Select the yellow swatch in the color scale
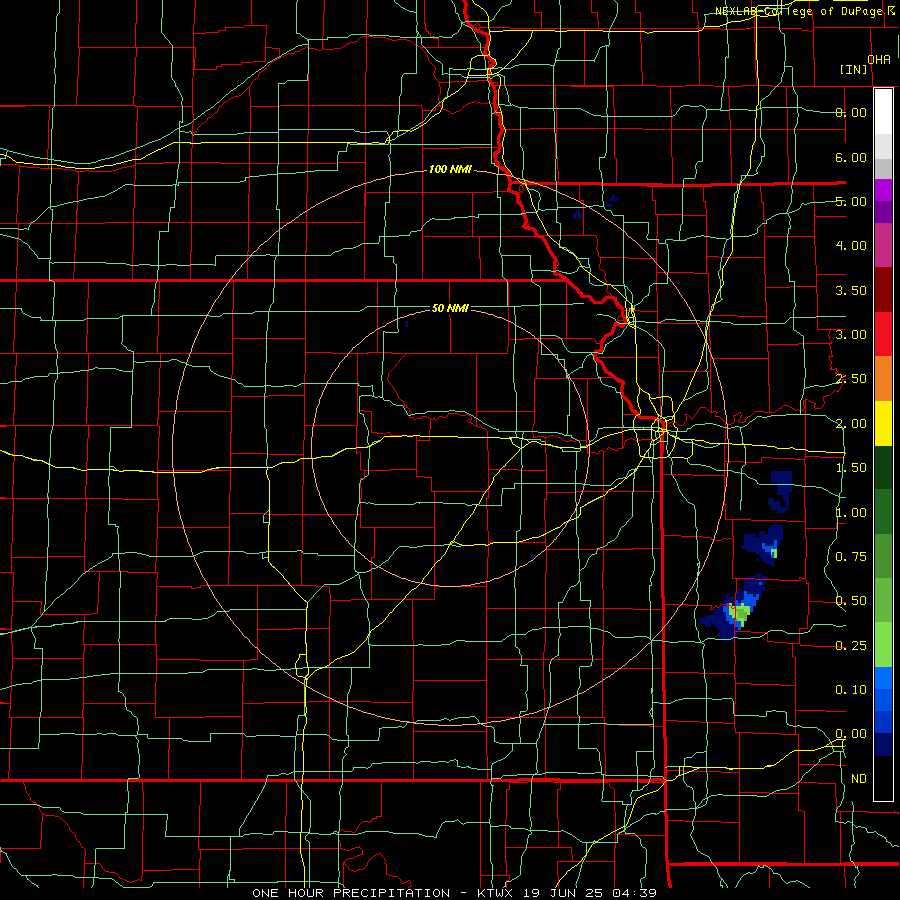Screen dimensions: 900x900 883,424
